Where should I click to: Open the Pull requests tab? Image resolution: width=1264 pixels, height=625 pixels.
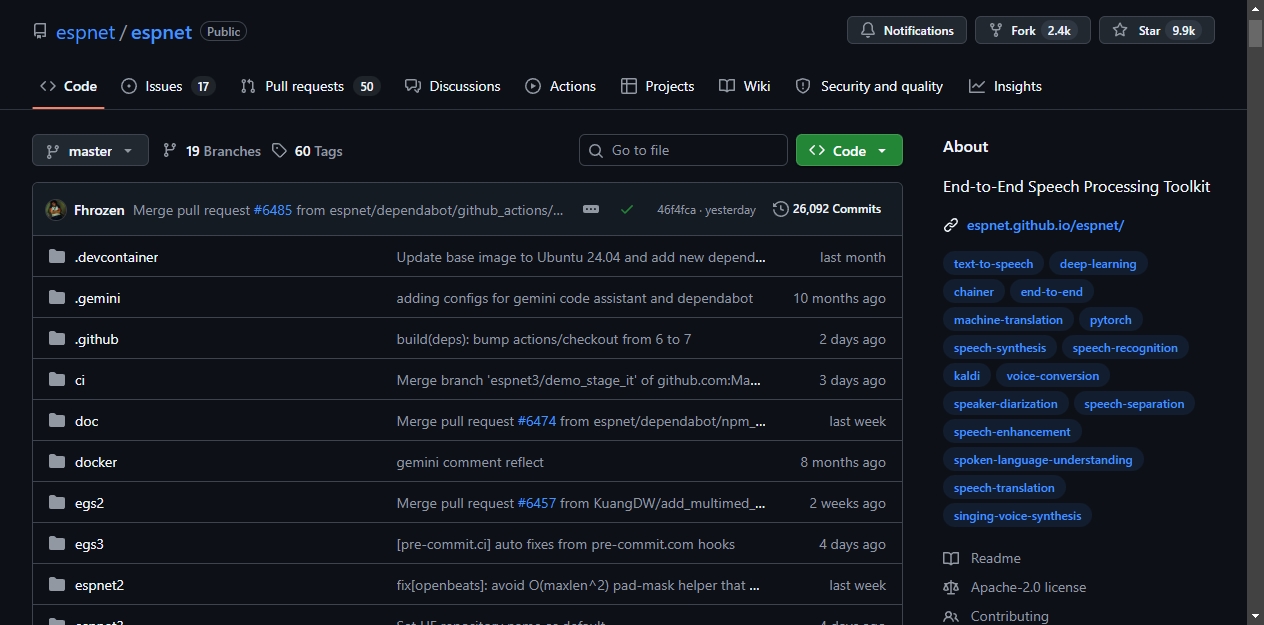coord(310,86)
